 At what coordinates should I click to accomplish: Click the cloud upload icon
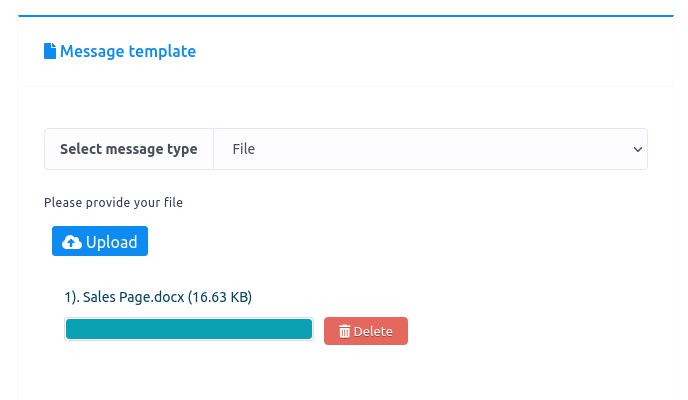(x=72, y=242)
